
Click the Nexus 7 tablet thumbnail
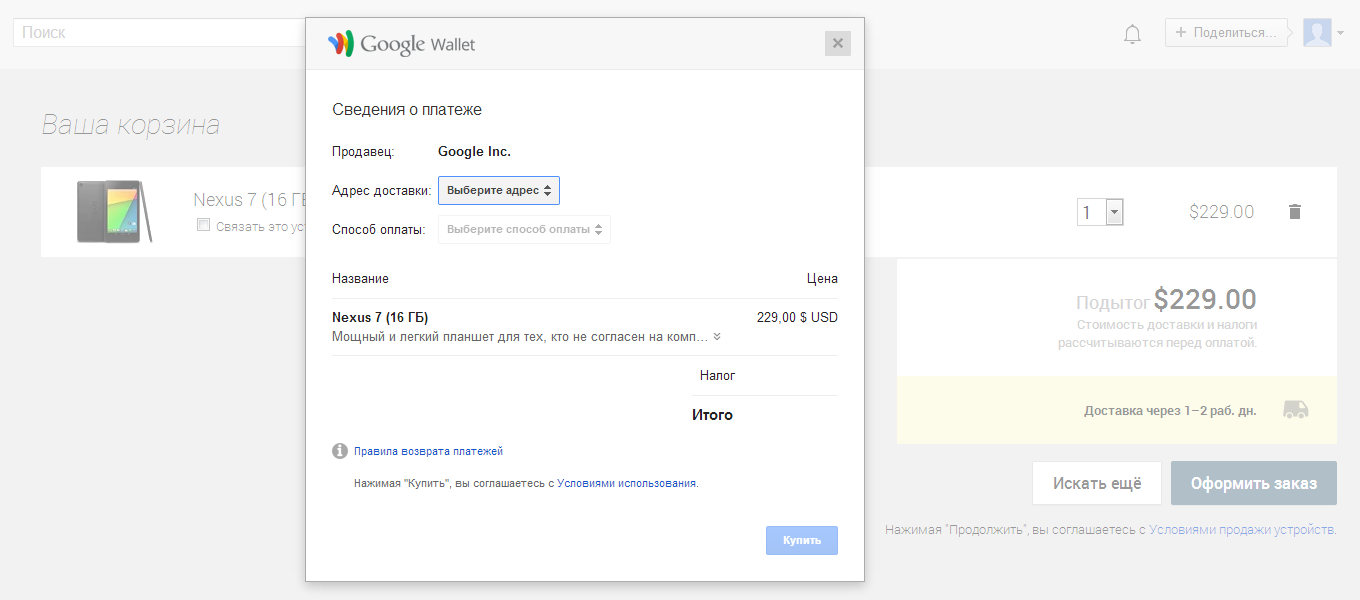tap(114, 212)
